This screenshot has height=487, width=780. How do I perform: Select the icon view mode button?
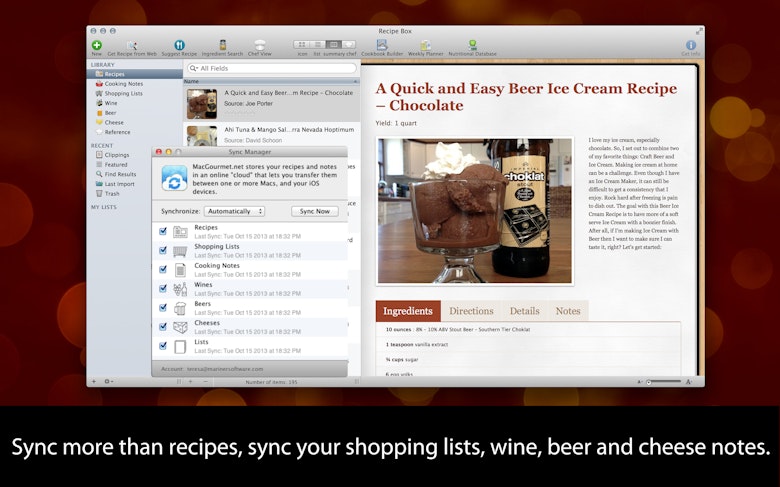tap(301, 45)
